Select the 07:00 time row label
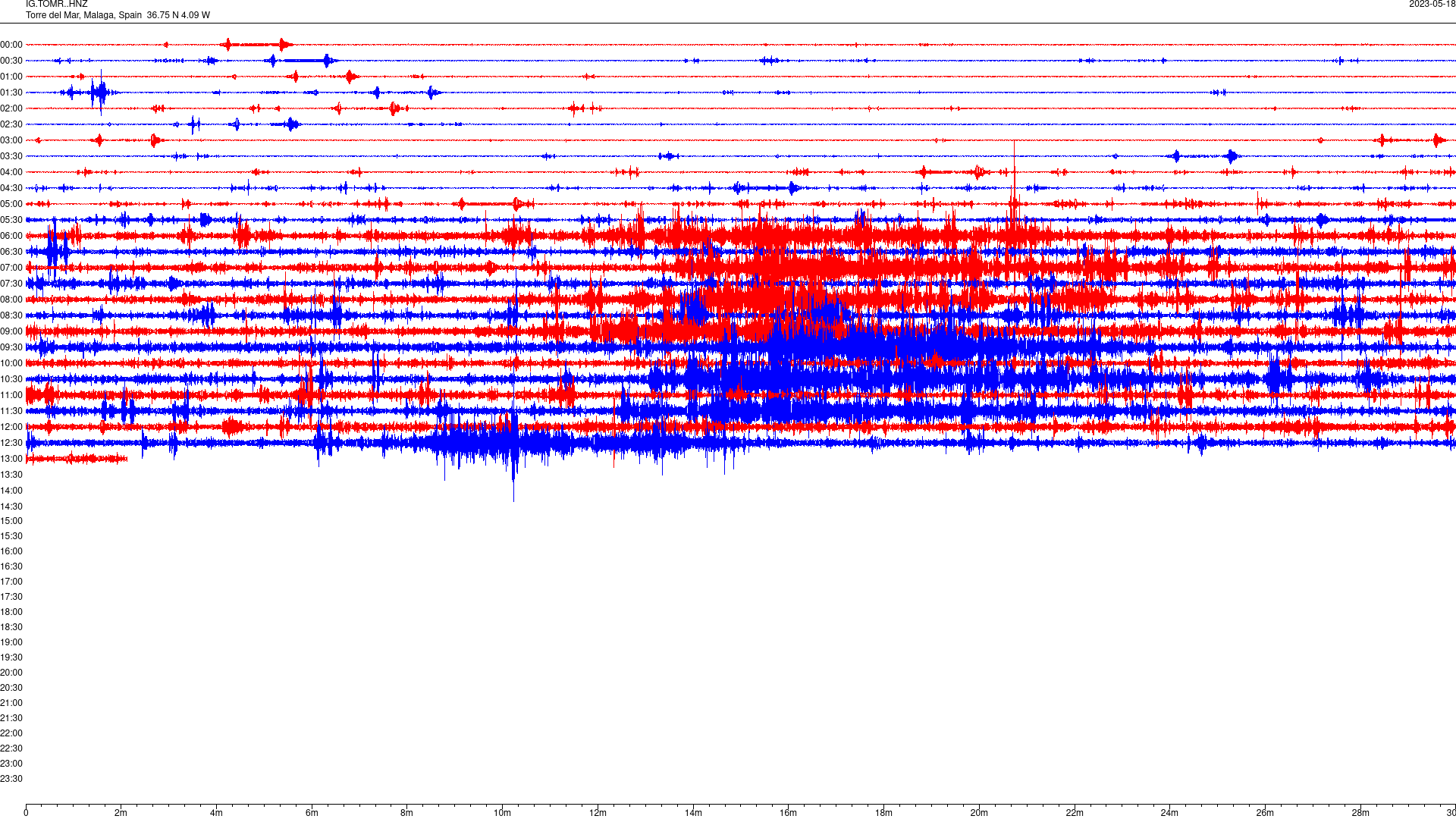The image size is (1456, 819). click(x=11, y=268)
